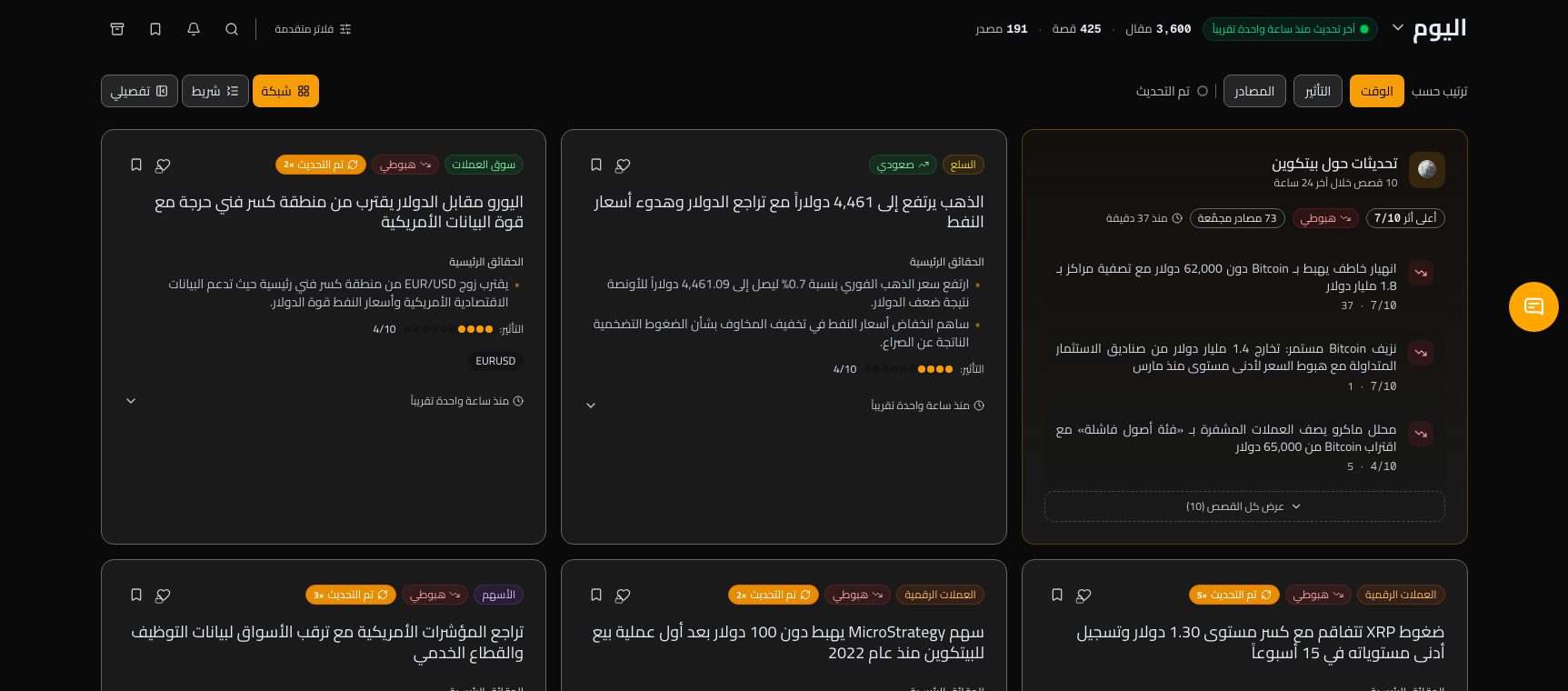This screenshot has width=1568, height=691.
Task: Click هبوطي tag on XRP card
Action: 1319,595
